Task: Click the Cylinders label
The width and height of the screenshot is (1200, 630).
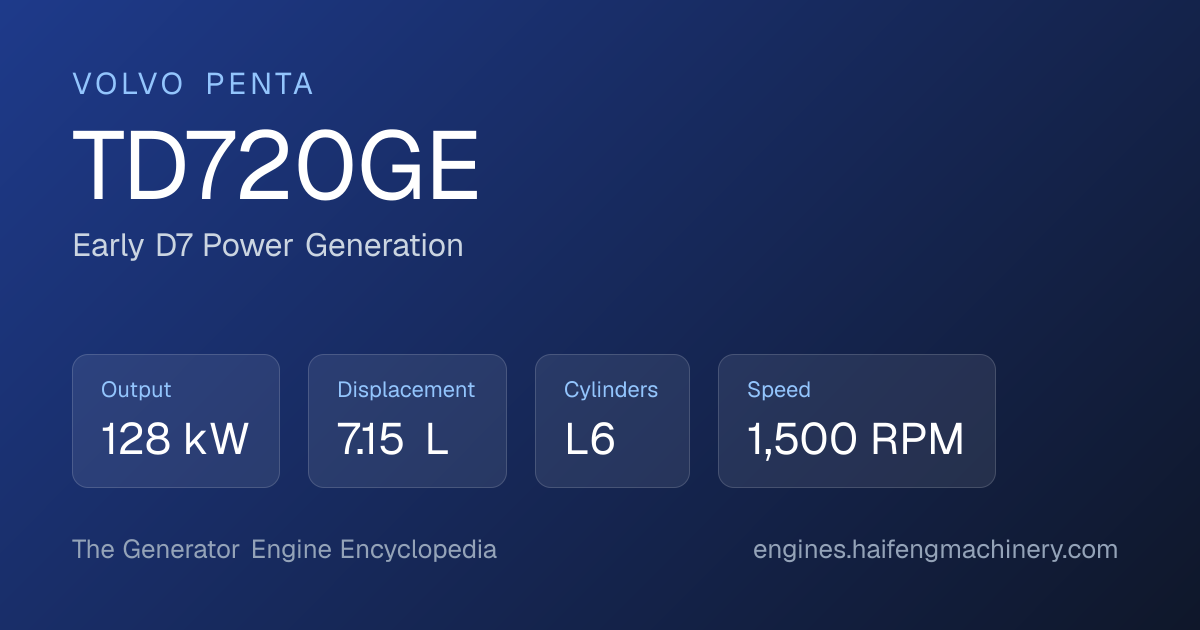Action: [x=611, y=390]
